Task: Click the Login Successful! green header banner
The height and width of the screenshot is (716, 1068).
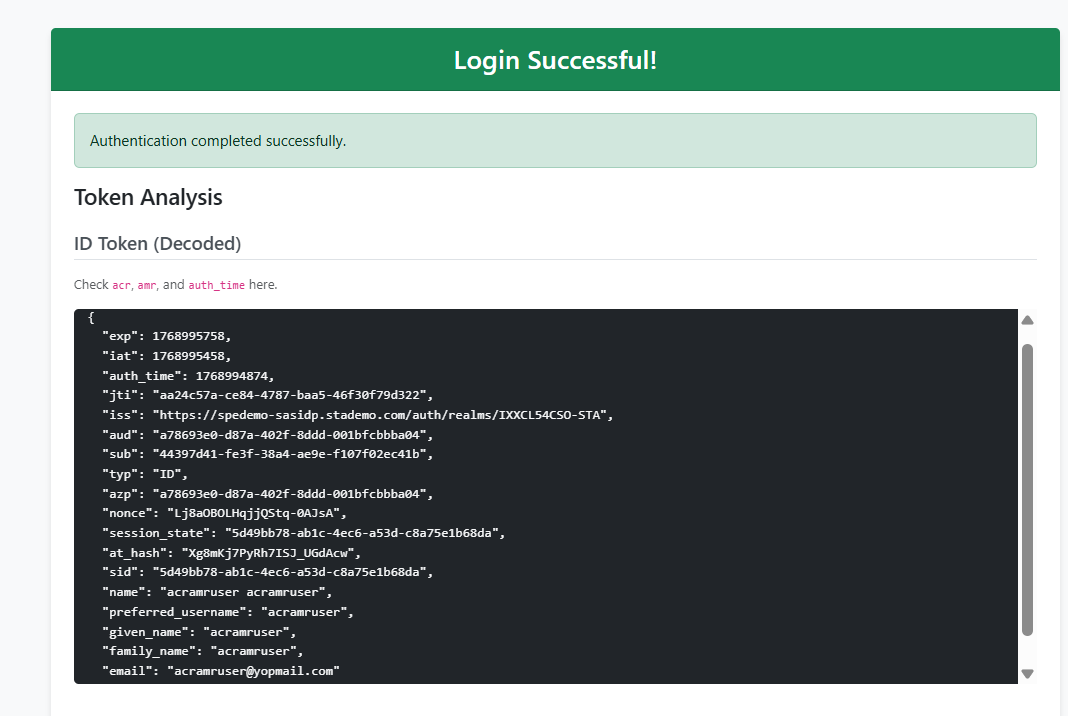Action: pos(555,60)
